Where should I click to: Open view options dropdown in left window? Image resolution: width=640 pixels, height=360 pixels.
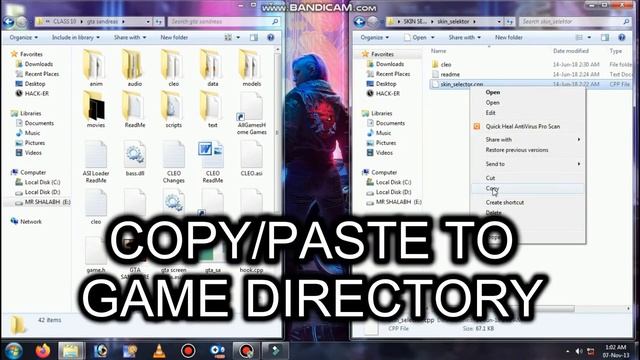(238, 37)
